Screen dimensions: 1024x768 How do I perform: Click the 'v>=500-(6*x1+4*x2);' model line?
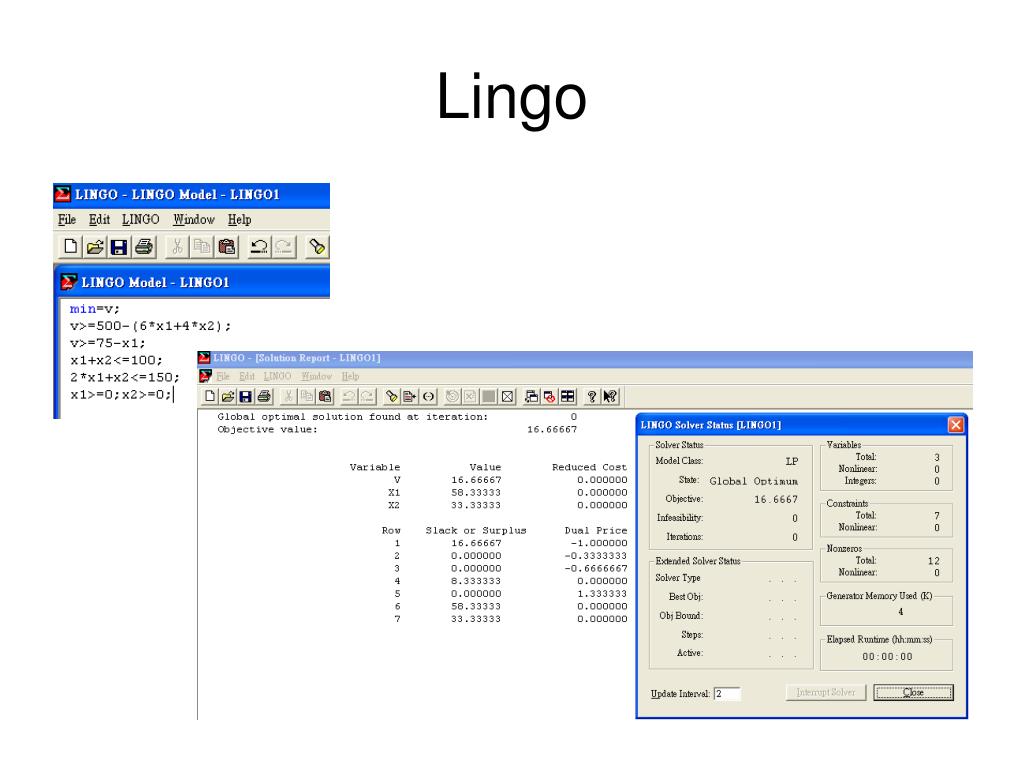coord(150,326)
